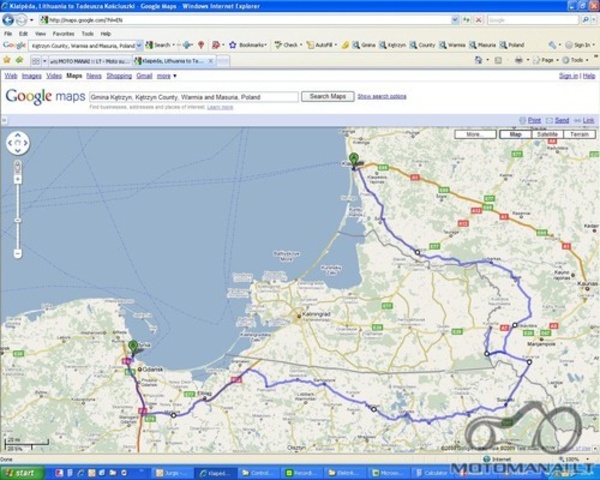Click the browser Back arrow
Viewport: 600px width, 480px height.
coord(8,20)
